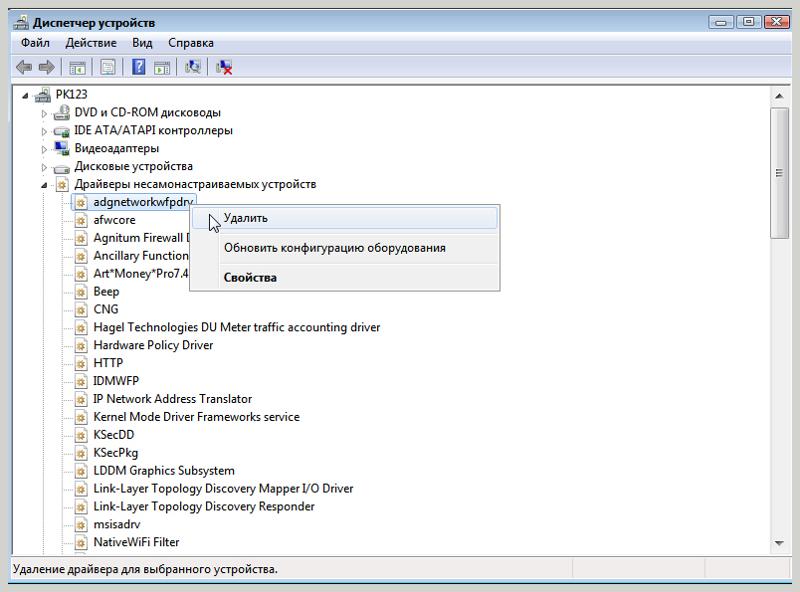Click the Forward arrow in the toolbar

pos(46,67)
